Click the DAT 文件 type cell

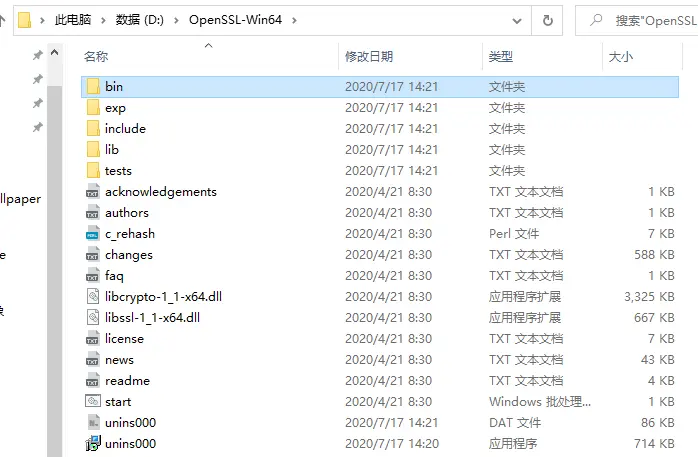point(515,422)
